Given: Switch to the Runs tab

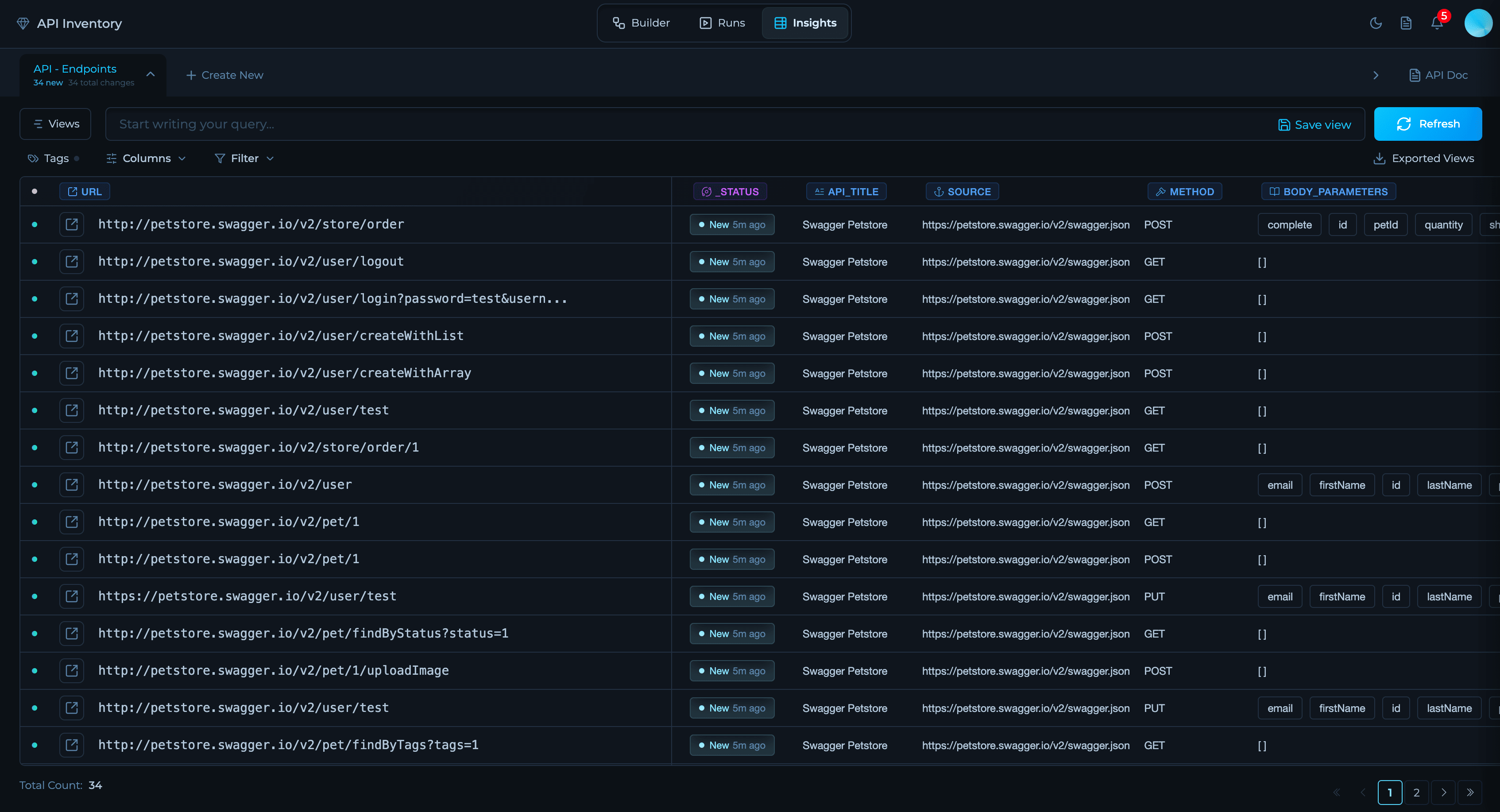Looking at the screenshot, I should [722, 23].
